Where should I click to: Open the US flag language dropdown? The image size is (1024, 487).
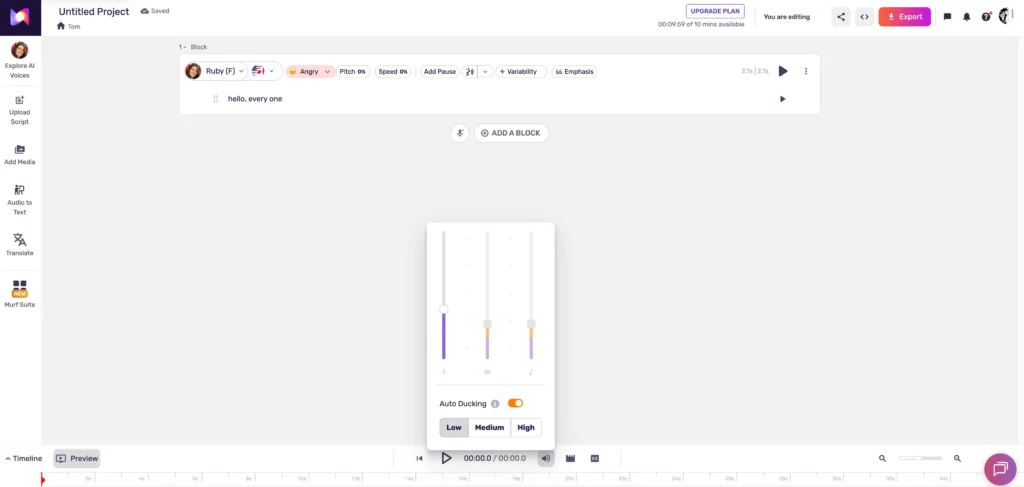pyautogui.click(x=263, y=71)
